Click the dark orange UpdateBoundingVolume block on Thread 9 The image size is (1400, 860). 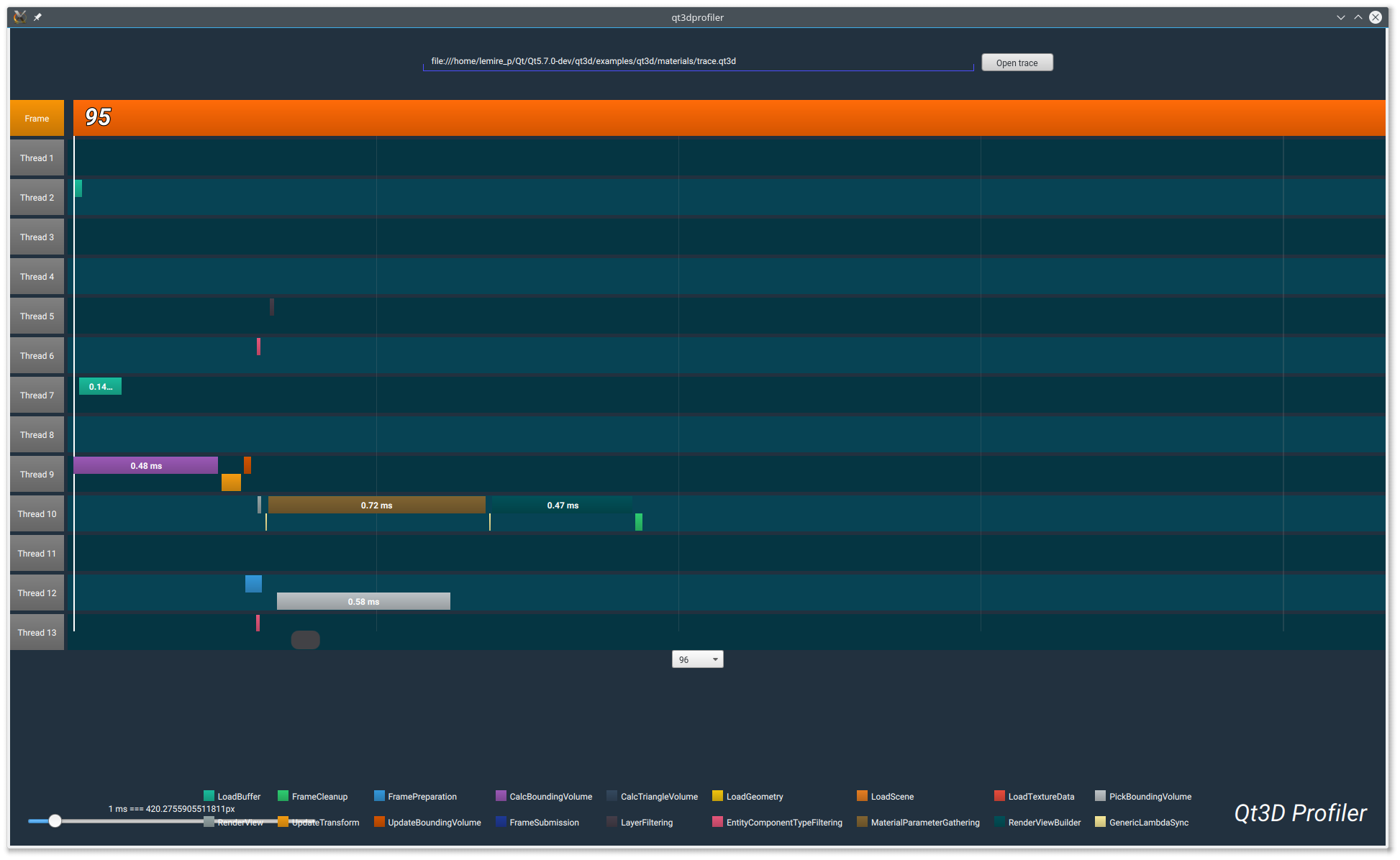click(247, 465)
